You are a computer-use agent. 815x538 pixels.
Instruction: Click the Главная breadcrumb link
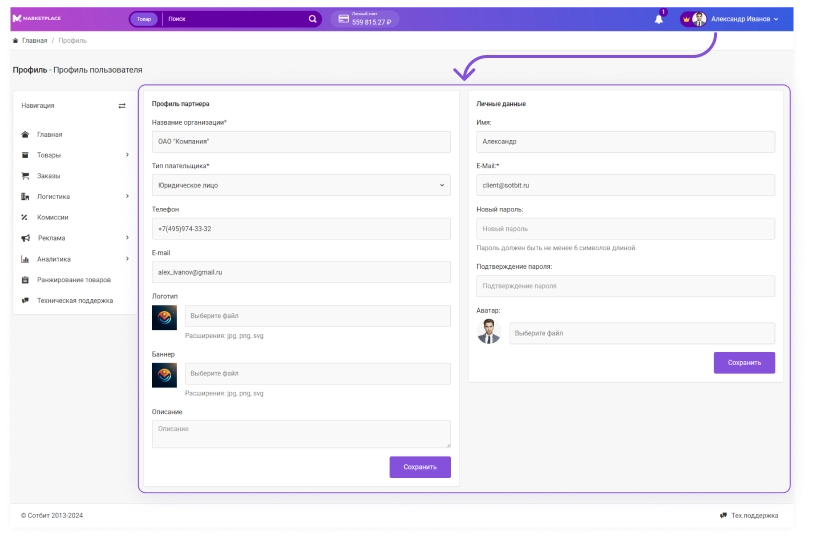pos(34,41)
